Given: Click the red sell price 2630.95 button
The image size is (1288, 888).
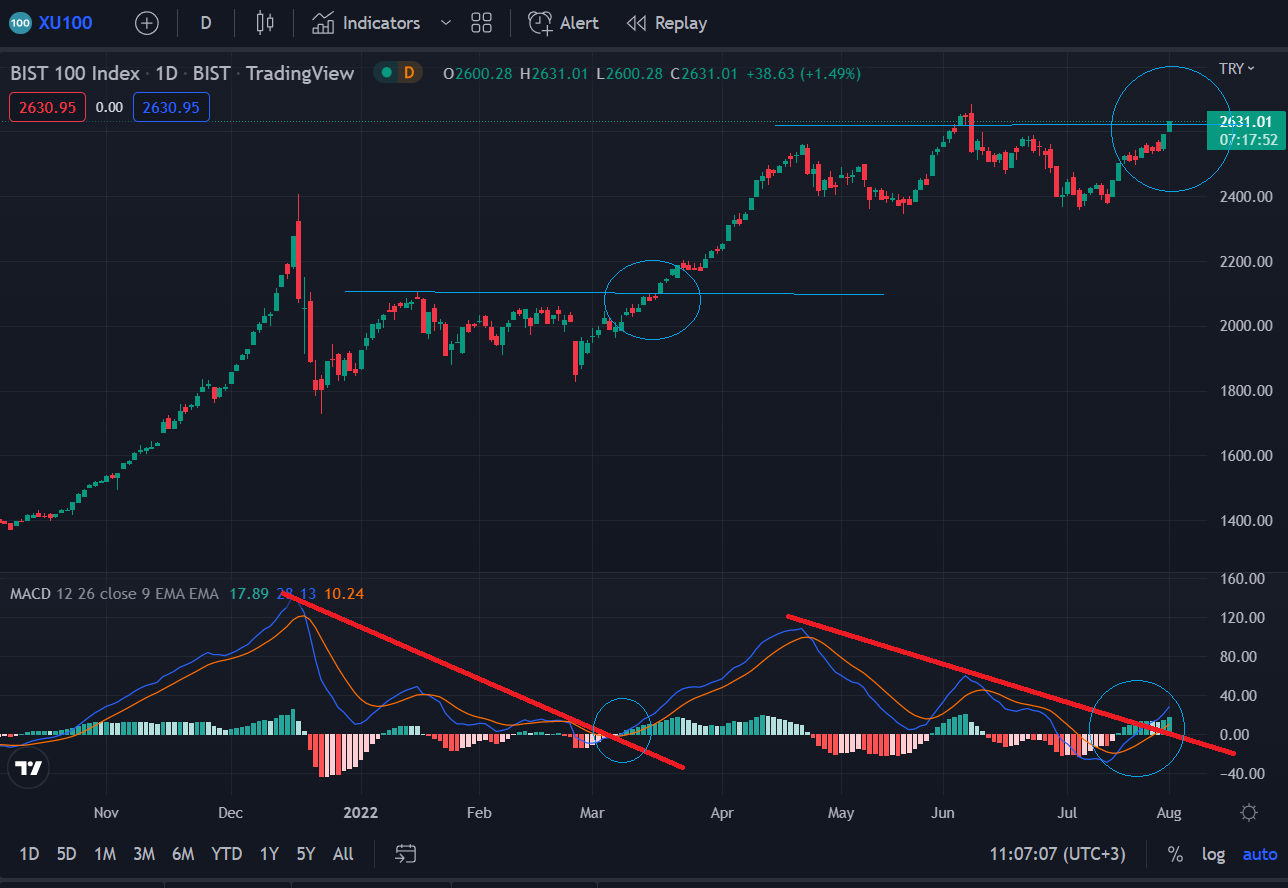Looking at the screenshot, I should click(47, 107).
